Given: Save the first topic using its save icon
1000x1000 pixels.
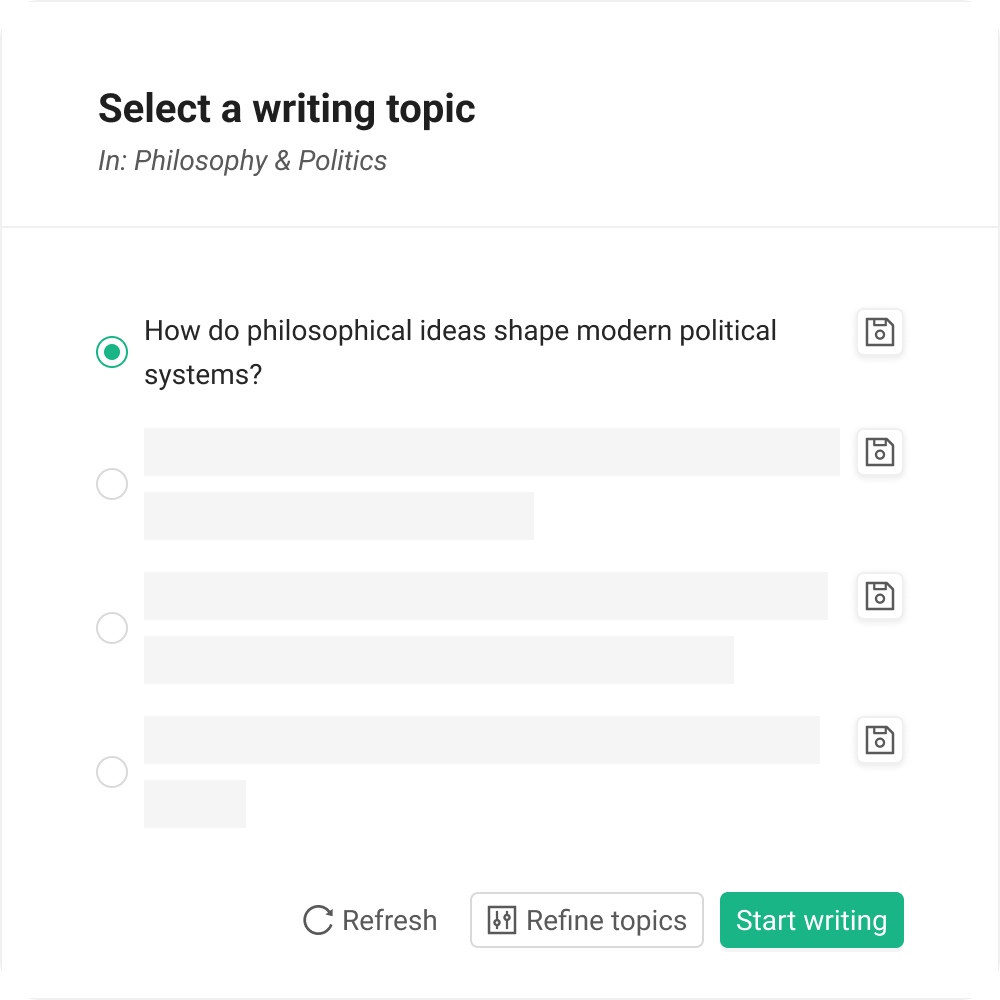Looking at the screenshot, I should point(879,332).
